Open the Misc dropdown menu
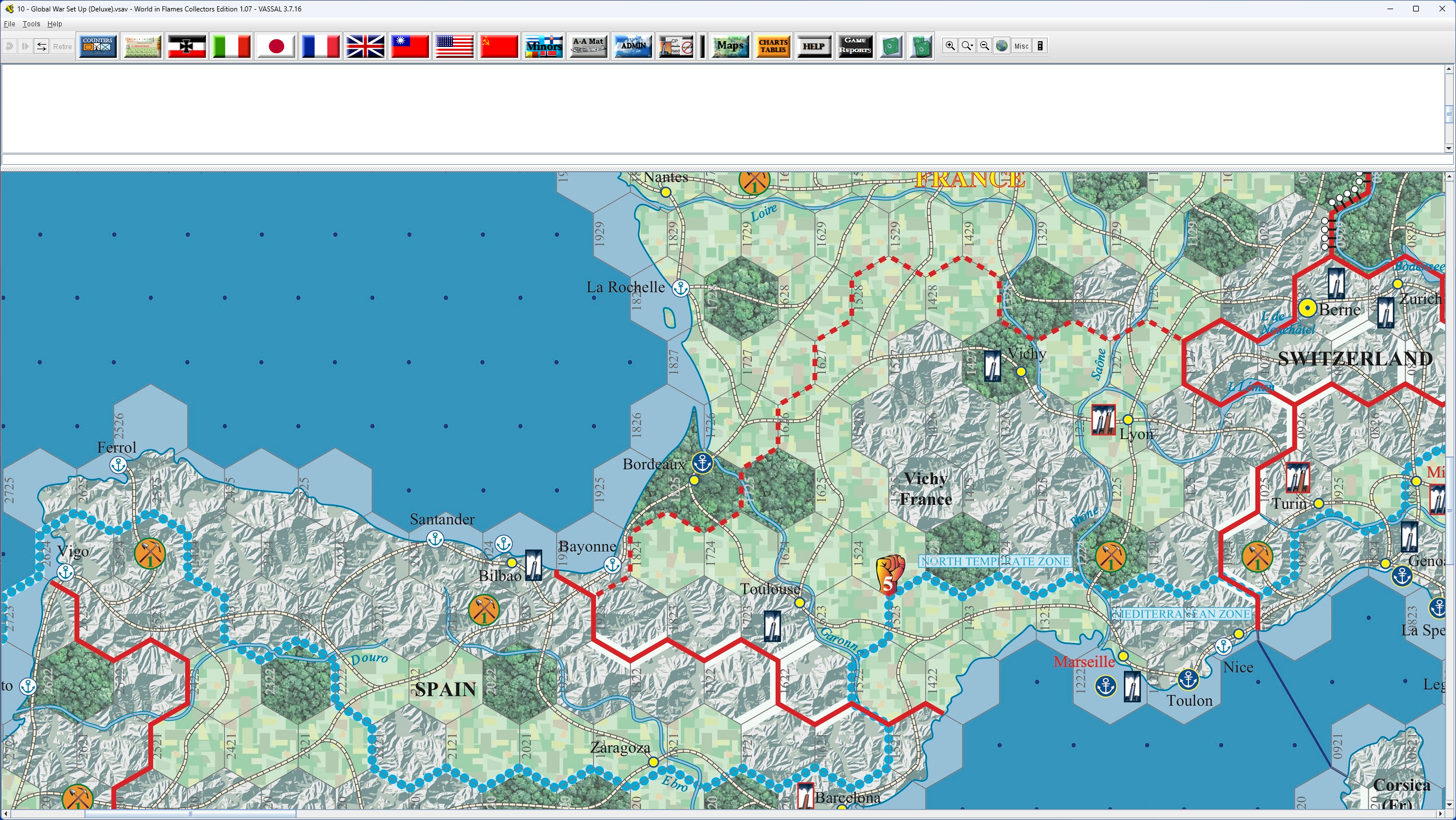1456x820 pixels. 1021,46
